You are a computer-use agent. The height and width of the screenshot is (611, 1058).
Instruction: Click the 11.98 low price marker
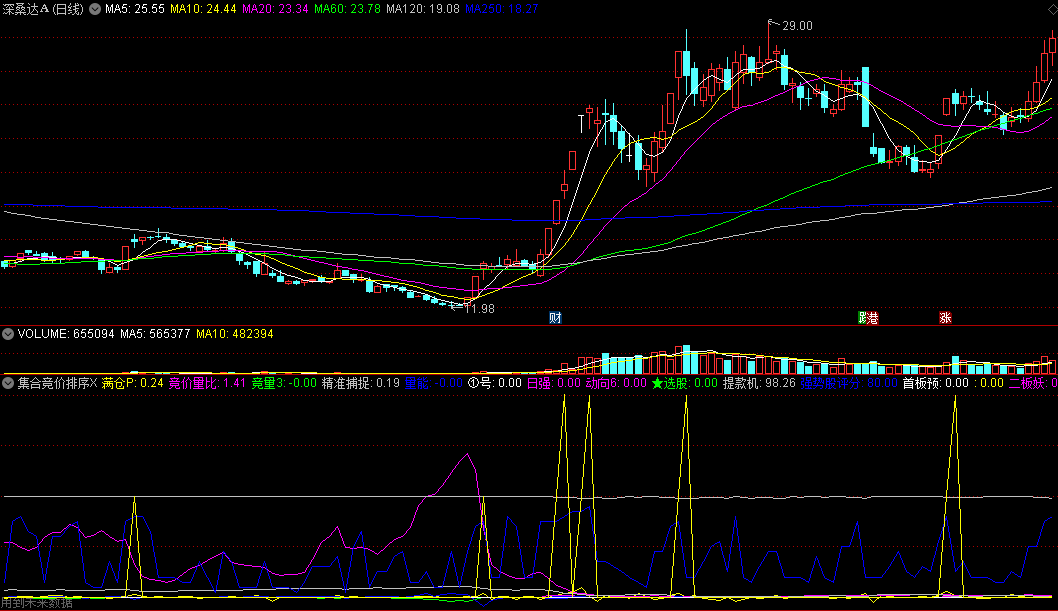point(479,309)
